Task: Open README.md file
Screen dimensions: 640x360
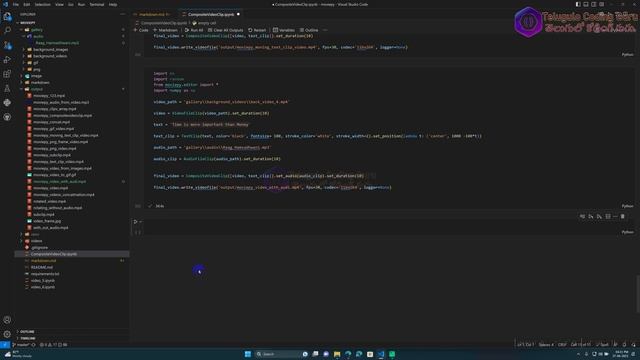Action: coord(42,267)
